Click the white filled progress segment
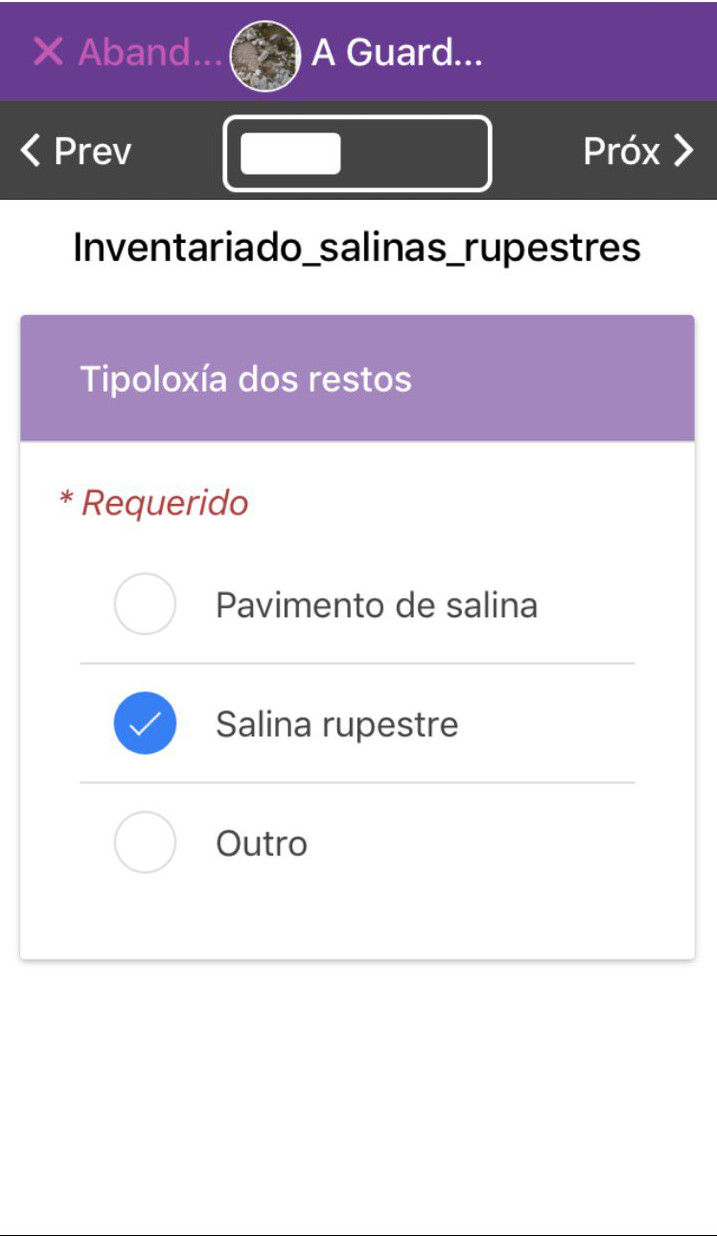The height and width of the screenshot is (1236, 717). coord(291,153)
